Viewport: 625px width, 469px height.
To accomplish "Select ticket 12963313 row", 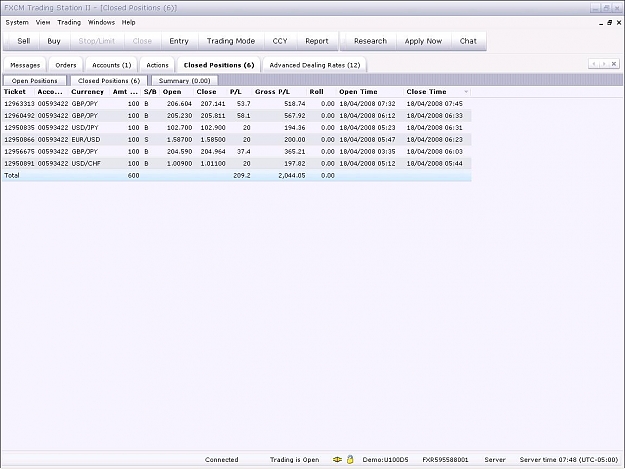I will 237,104.
